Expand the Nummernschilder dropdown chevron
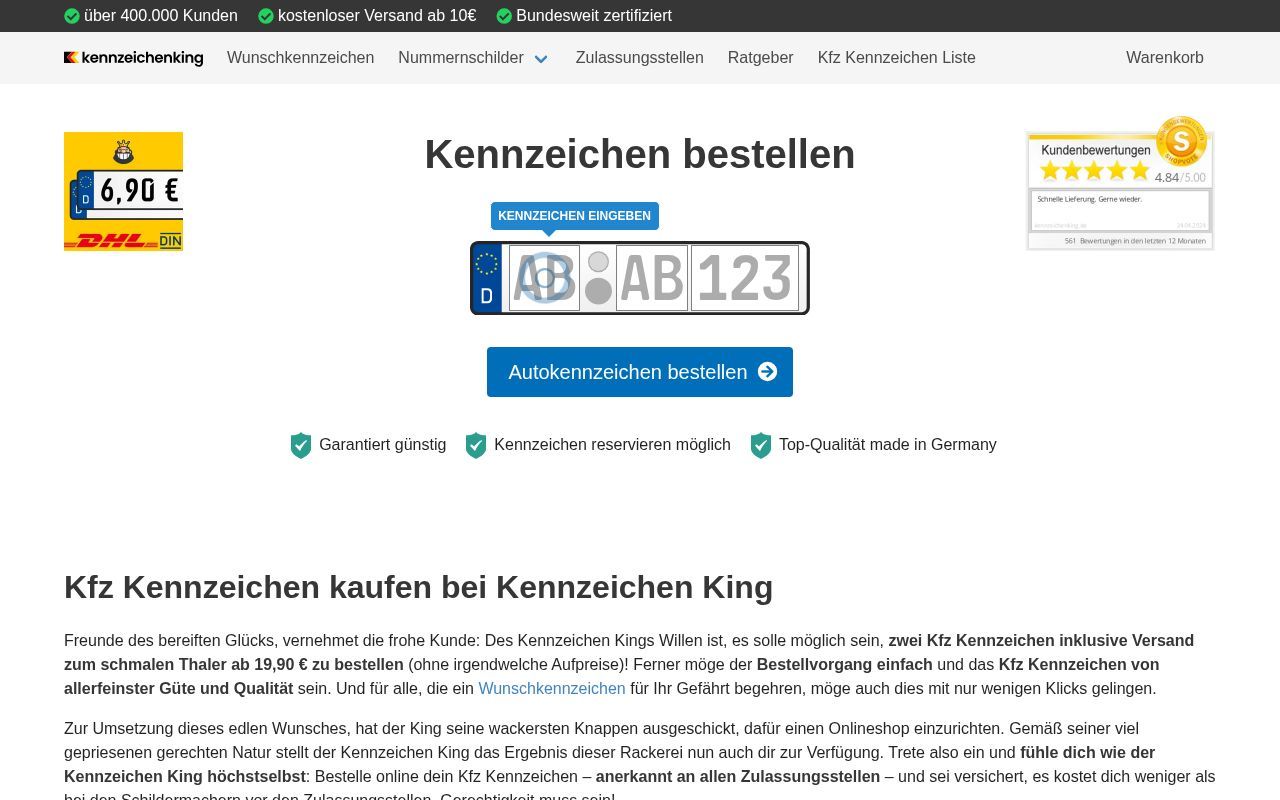This screenshot has height=800, width=1280. pyautogui.click(x=541, y=59)
